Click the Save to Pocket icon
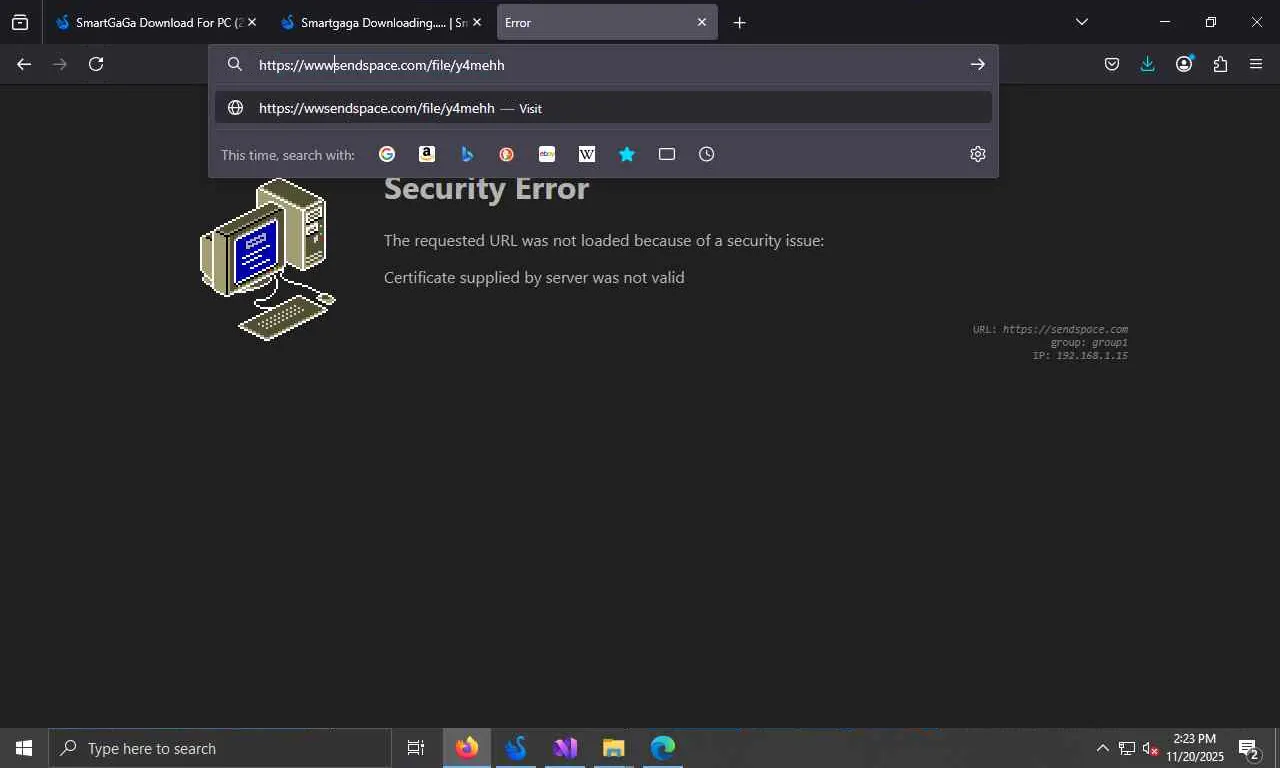1280x768 pixels. (1112, 64)
